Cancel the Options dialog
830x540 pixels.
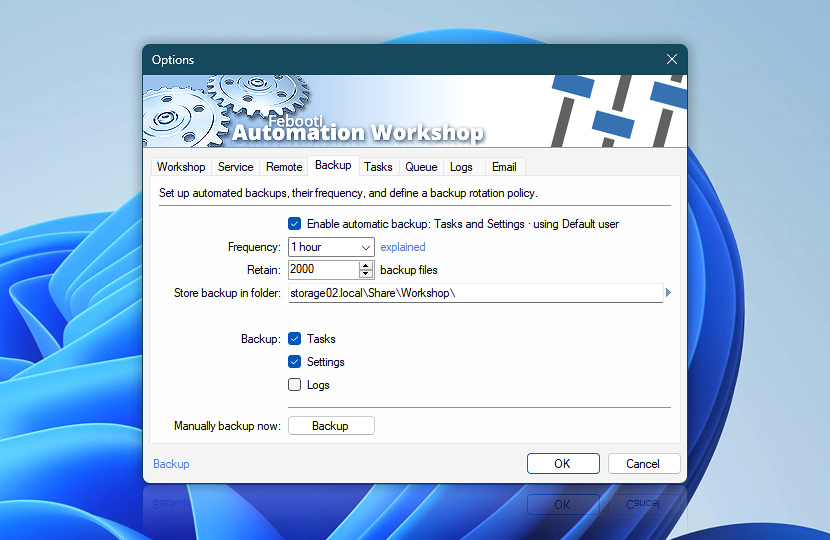pos(643,464)
